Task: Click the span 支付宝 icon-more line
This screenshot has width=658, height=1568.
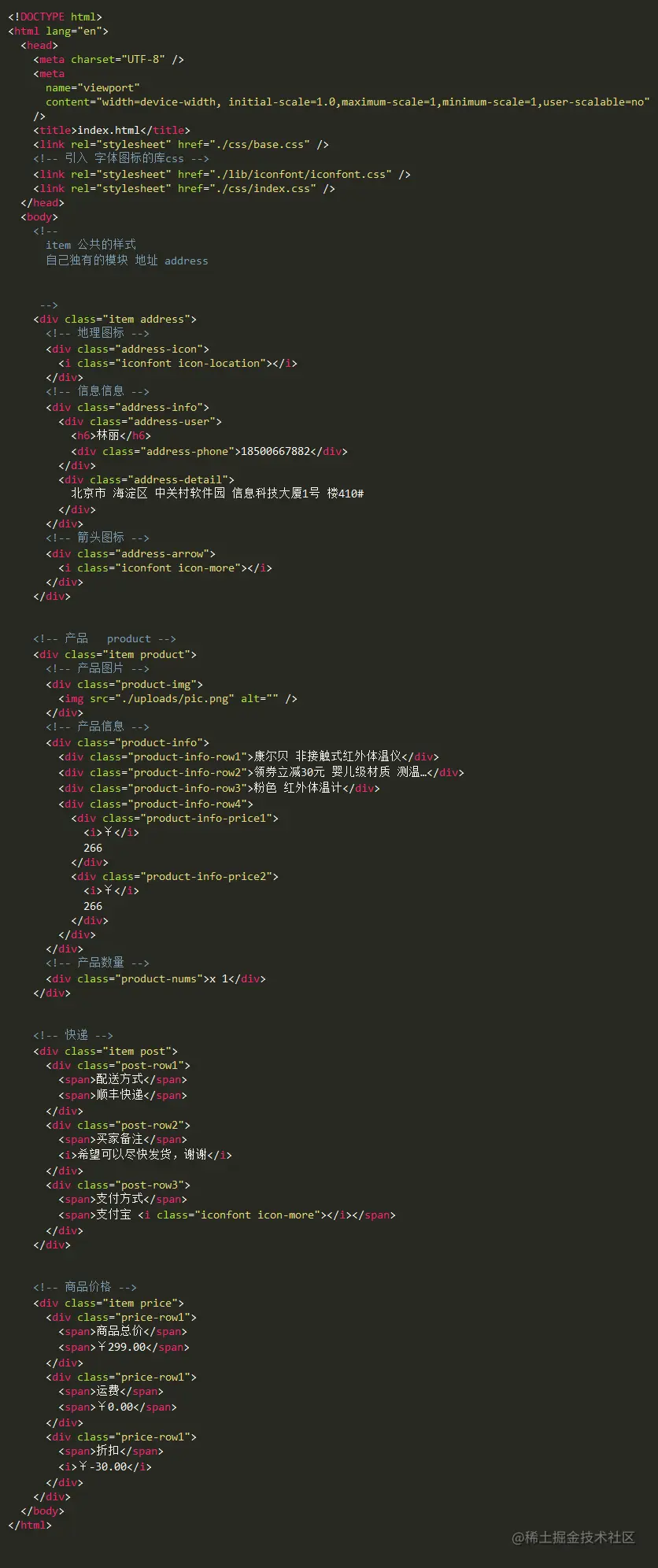Action: click(227, 1215)
